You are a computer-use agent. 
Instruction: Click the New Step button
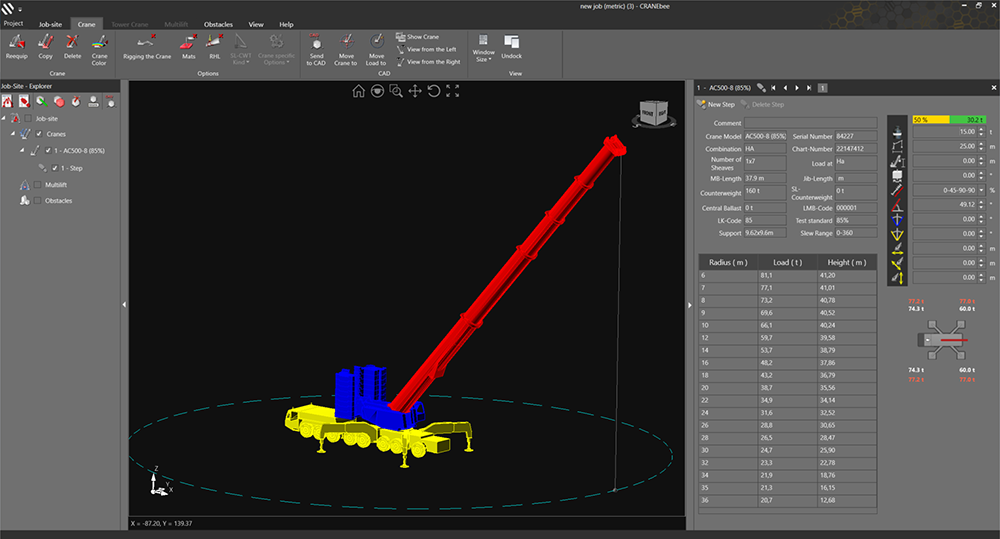716,105
